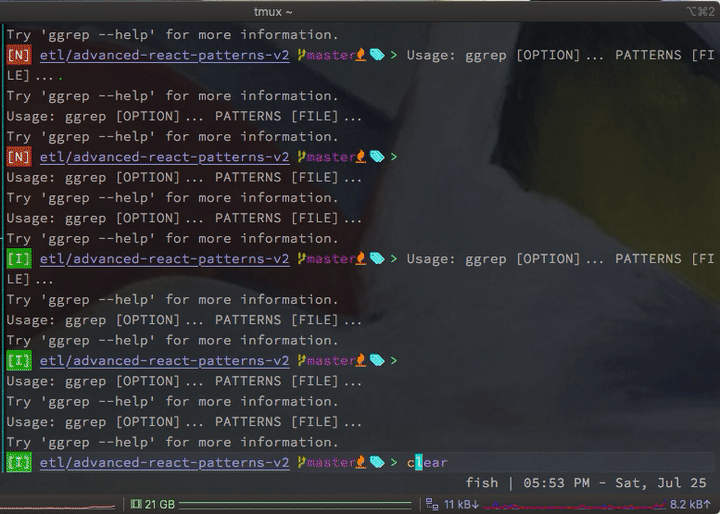Click the "Sat, Jul 25" date in tmux status
Viewport: 720px width, 514px height.
(661, 483)
